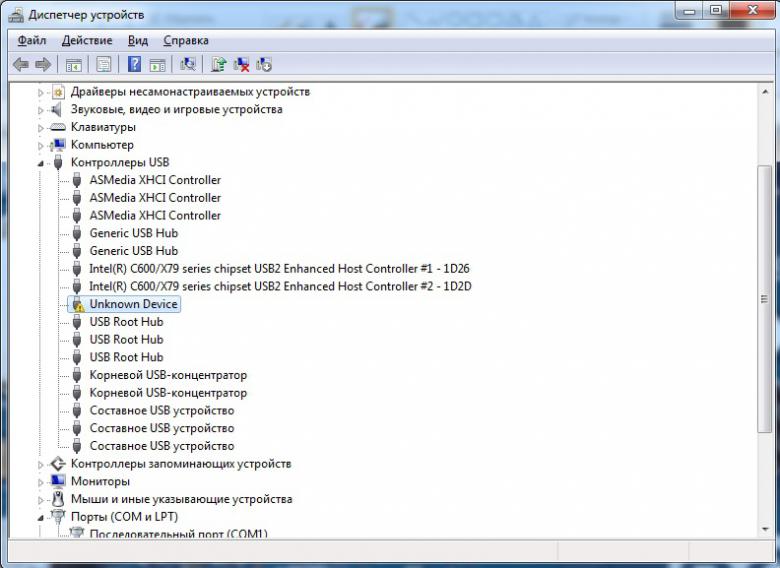The height and width of the screenshot is (568, 780).
Task: Expand the Мониторы node
Action: point(41,482)
